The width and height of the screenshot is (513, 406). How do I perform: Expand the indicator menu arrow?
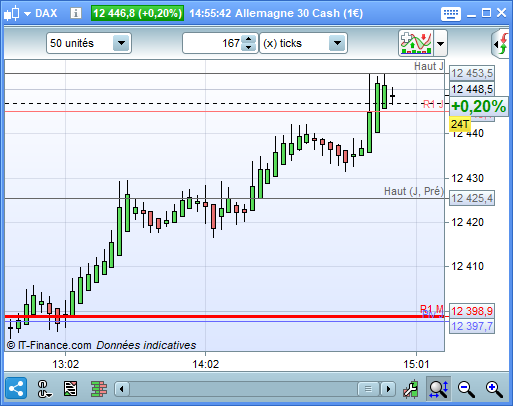click(440, 43)
